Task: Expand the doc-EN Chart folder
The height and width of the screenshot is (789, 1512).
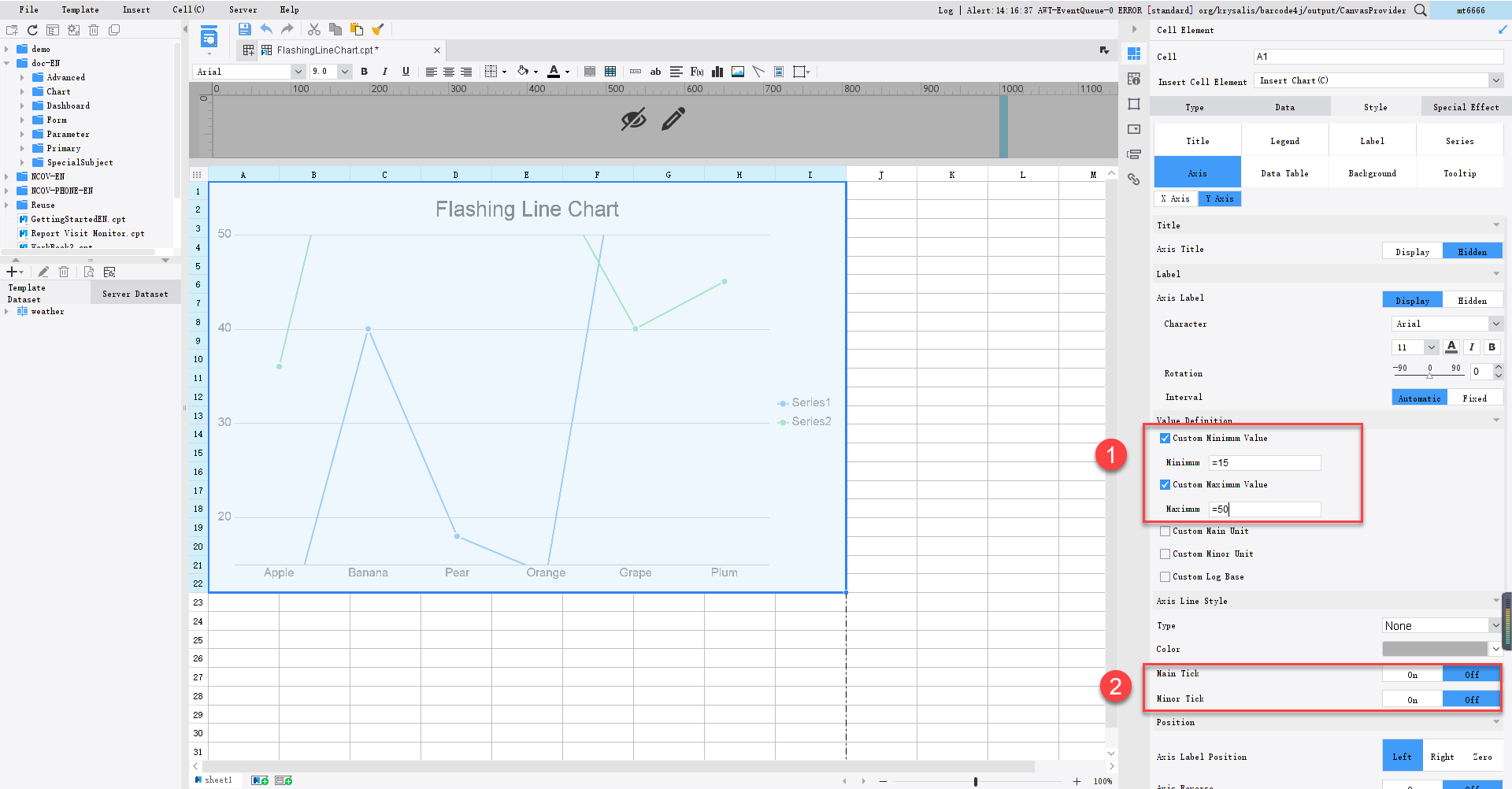Action: [x=24, y=91]
